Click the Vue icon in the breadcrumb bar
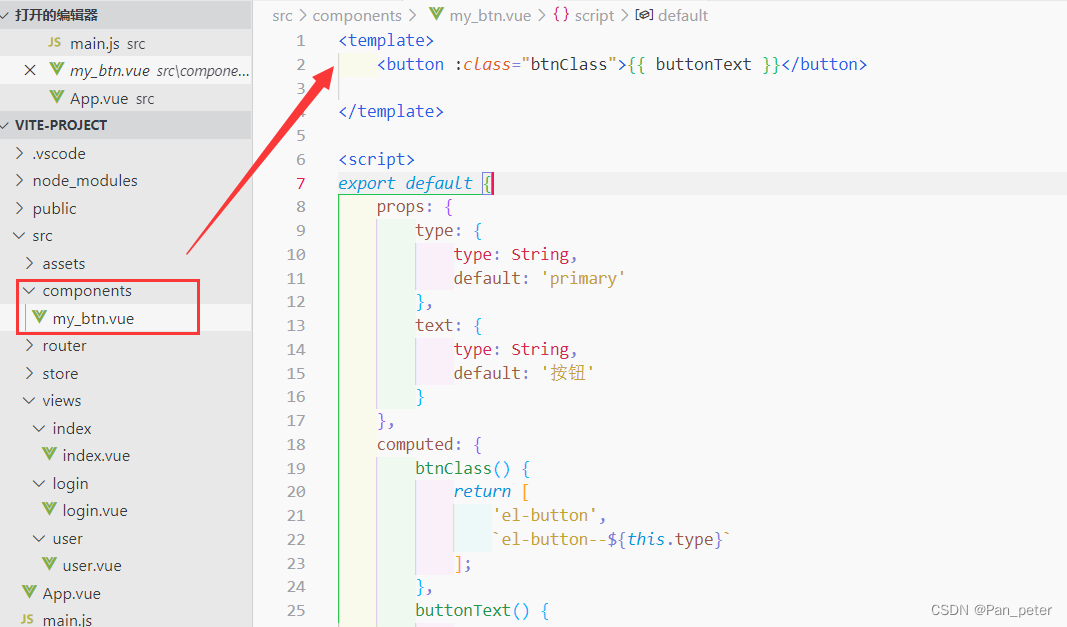1067x627 pixels. pyautogui.click(x=436, y=14)
